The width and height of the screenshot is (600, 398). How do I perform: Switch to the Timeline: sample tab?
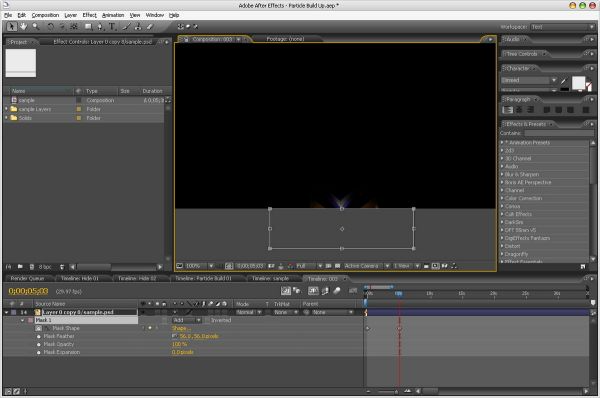pyautogui.click(x=270, y=278)
